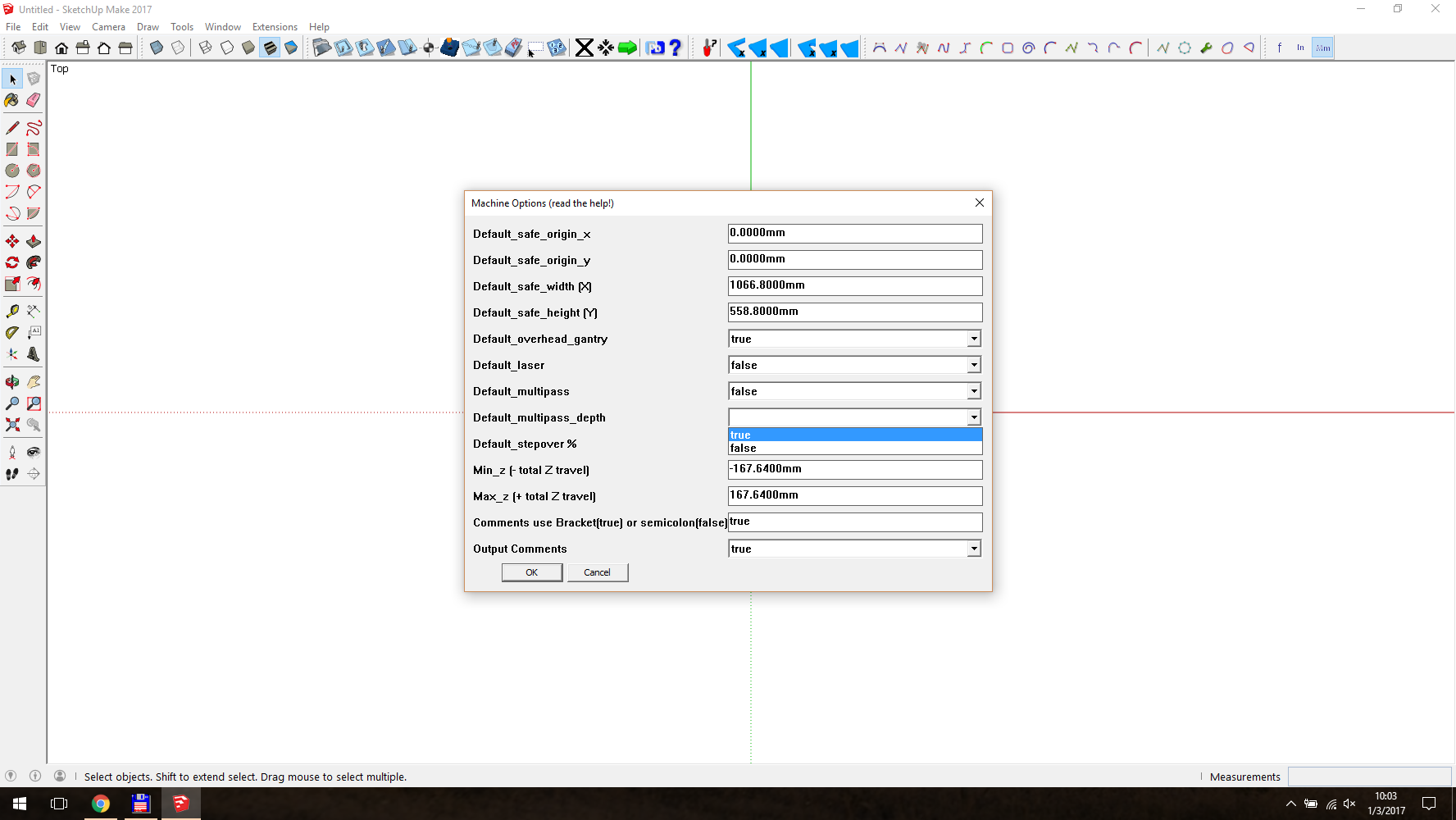
Task: Expand the Default_overhead_gantry dropdown
Action: tap(973, 339)
